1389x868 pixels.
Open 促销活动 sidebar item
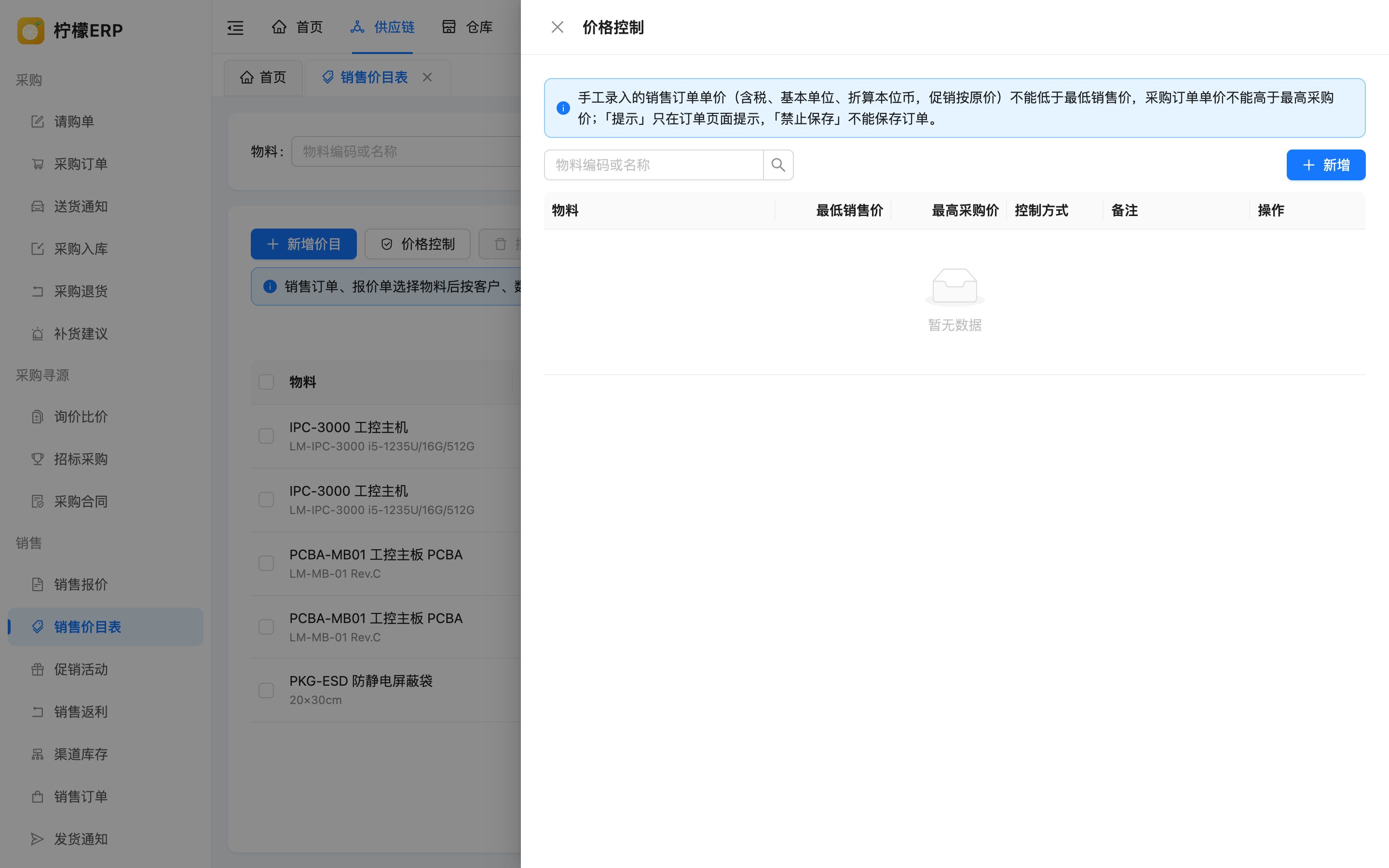click(106, 669)
